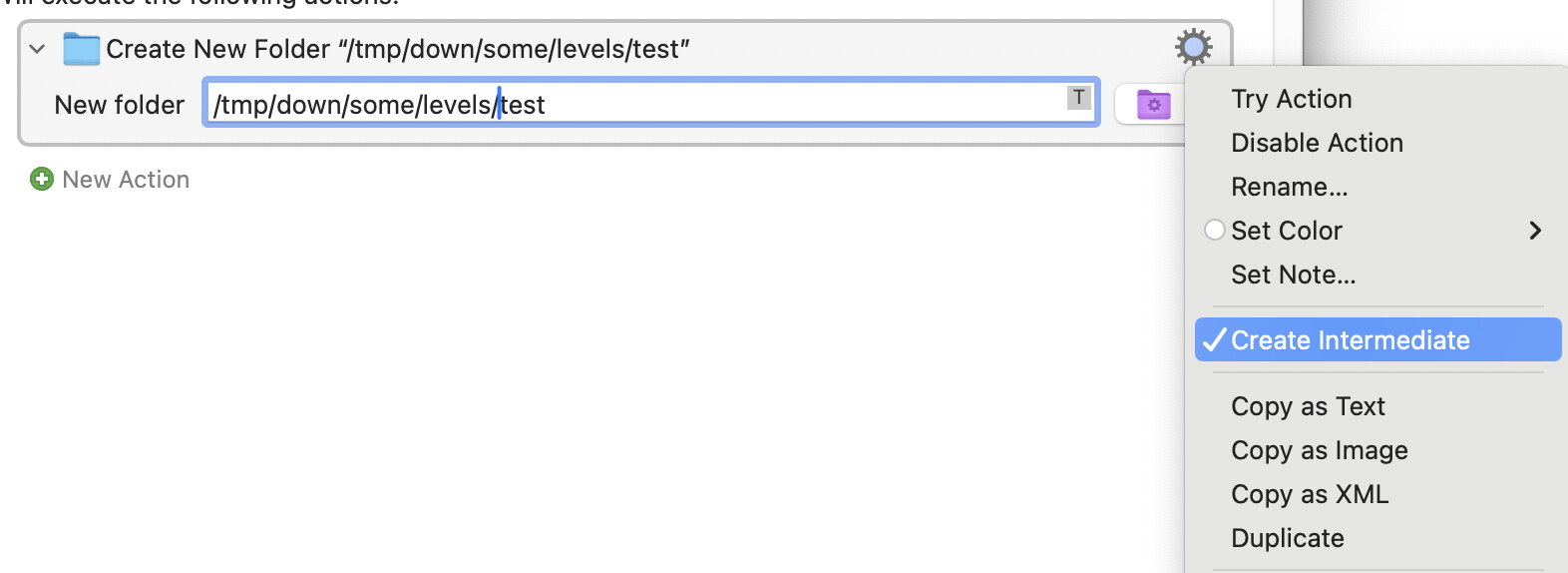Click the New Action link
Viewport: 1568px width, 573px height.
126,180
